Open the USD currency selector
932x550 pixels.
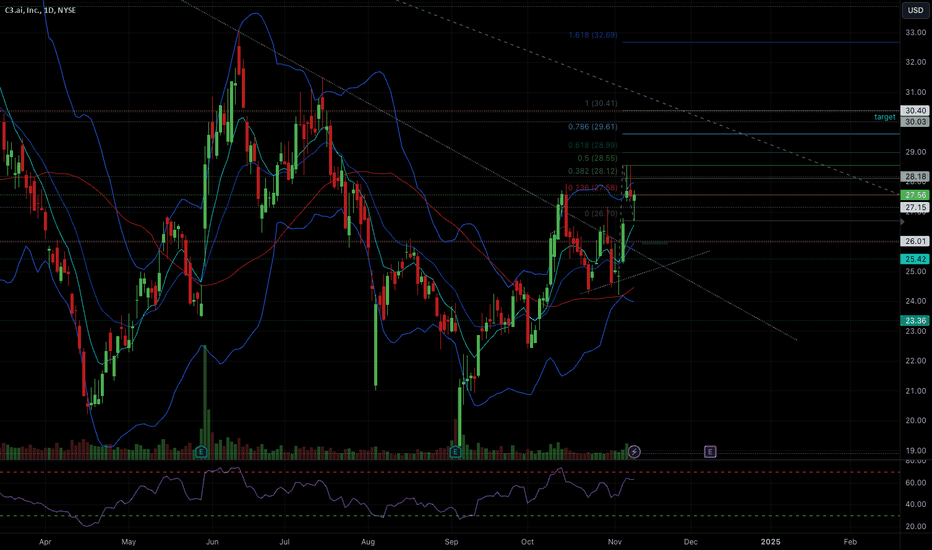click(x=915, y=10)
